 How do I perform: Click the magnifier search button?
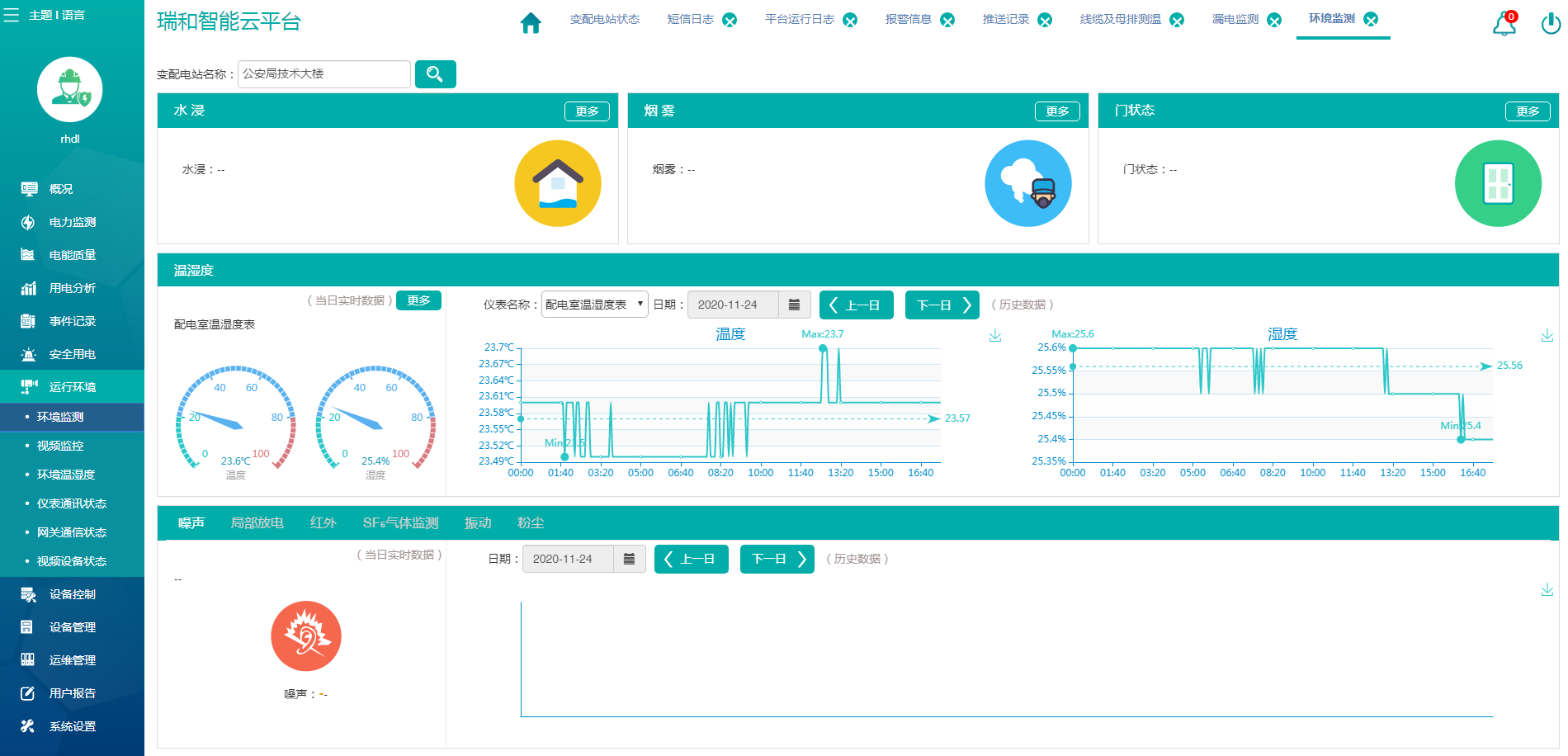[x=435, y=74]
